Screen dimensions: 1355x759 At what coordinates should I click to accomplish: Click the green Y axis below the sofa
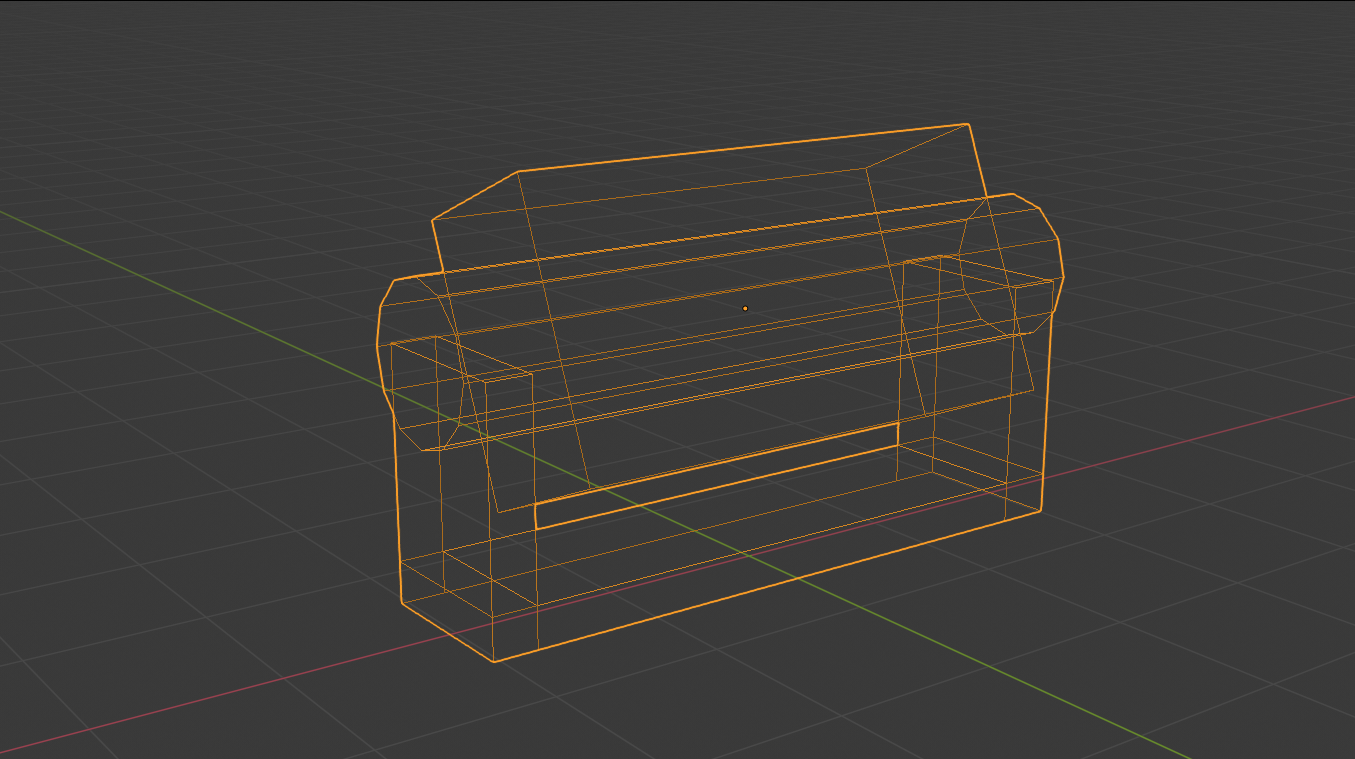point(1000,670)
